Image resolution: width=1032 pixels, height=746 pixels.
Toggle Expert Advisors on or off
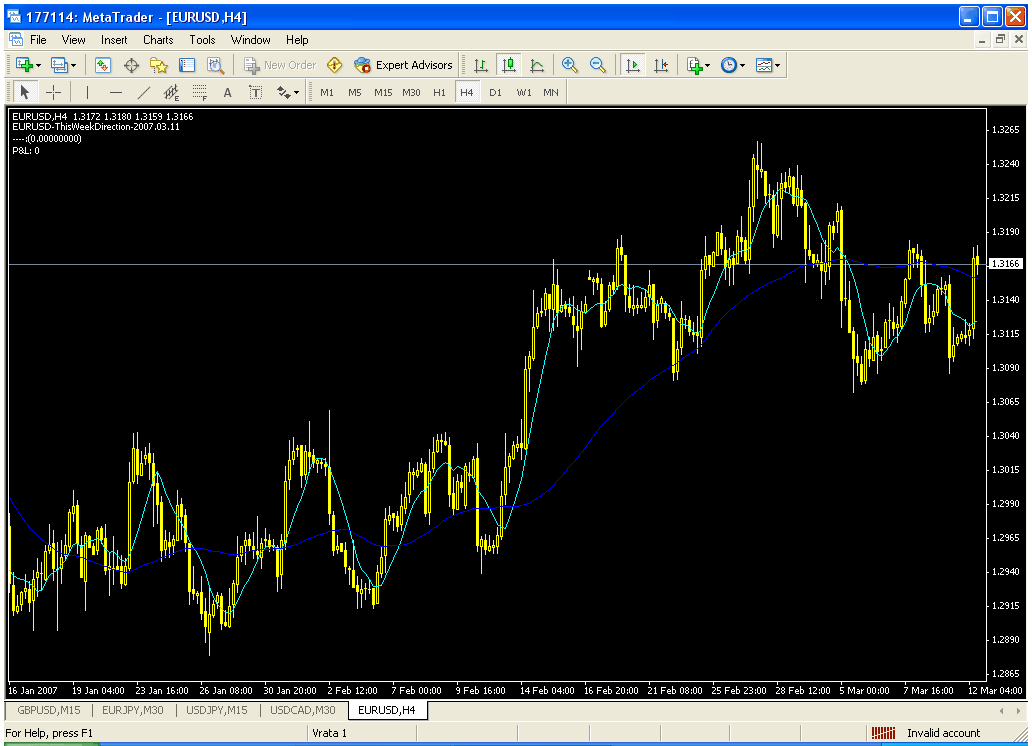[403, 65]
